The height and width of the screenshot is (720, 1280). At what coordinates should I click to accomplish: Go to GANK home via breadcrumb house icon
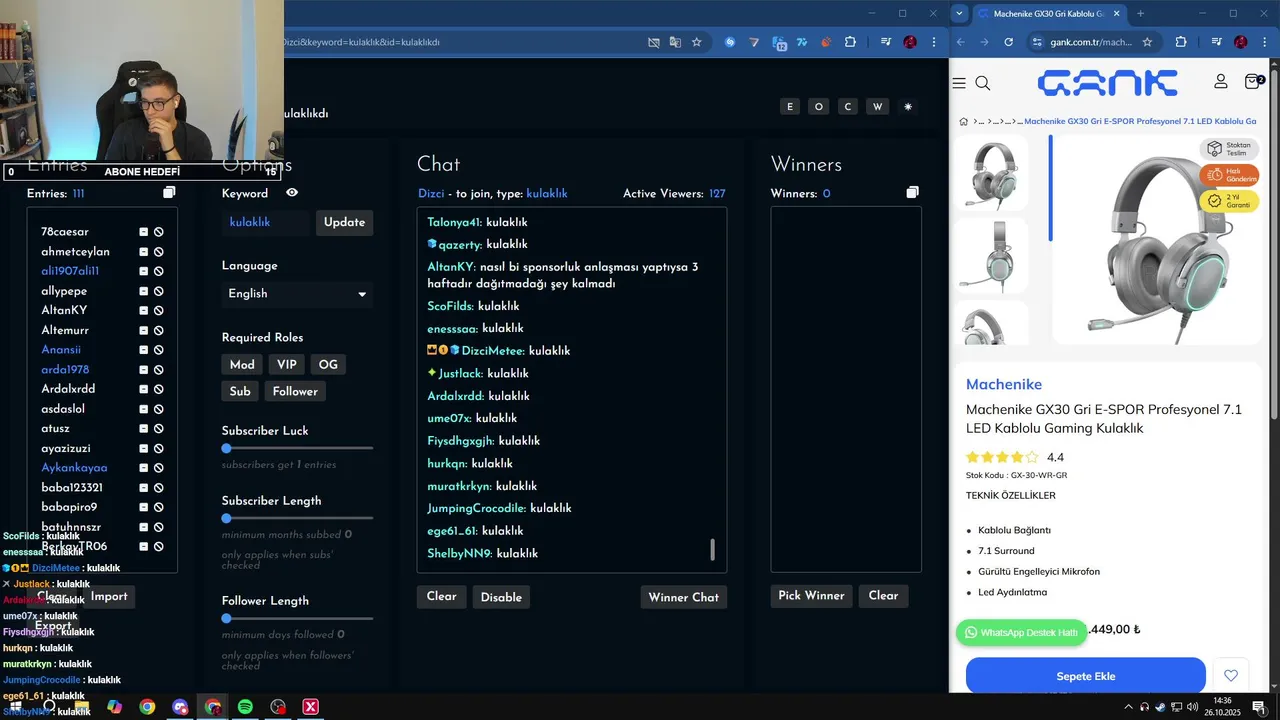pos(963,121)
